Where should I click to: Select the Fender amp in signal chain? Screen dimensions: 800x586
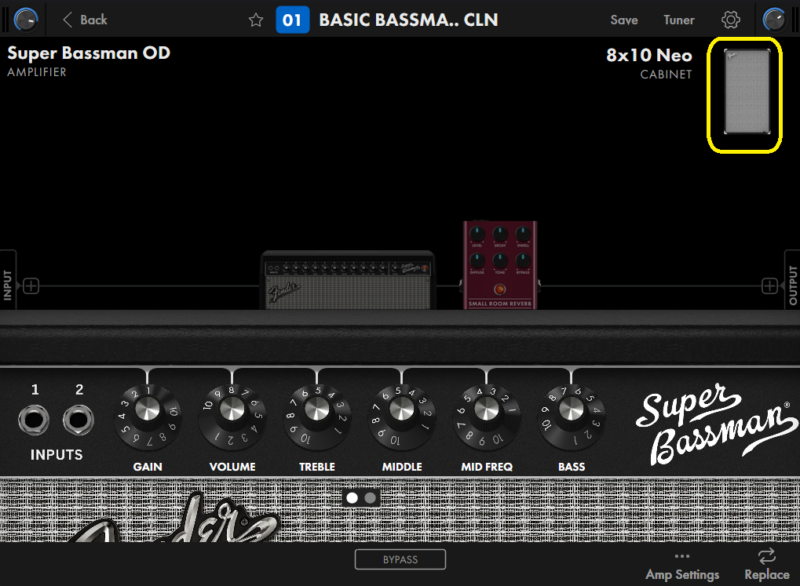pyautogui.click(x=347, y=279)
